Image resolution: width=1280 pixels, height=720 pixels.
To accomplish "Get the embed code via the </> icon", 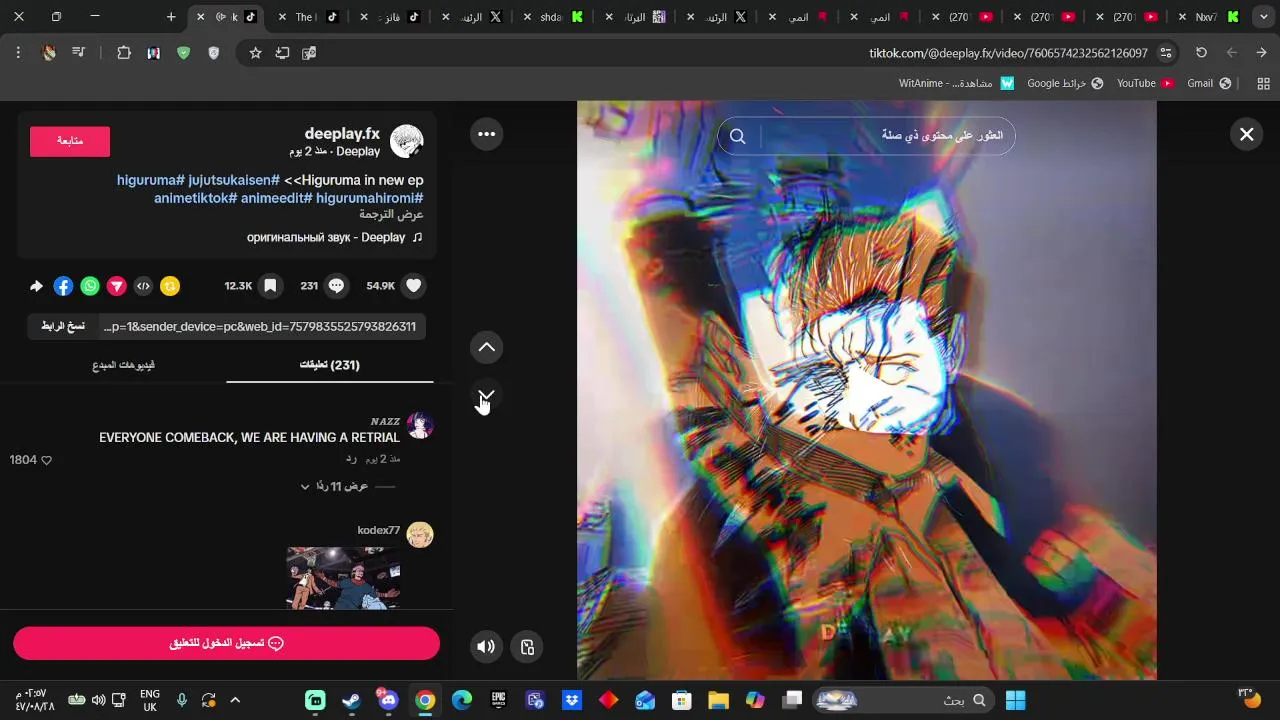I will coord(143,286).
